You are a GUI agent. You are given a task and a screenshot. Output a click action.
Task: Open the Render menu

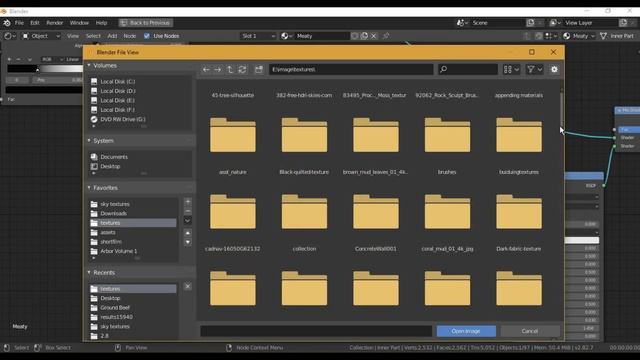point(55,23)
